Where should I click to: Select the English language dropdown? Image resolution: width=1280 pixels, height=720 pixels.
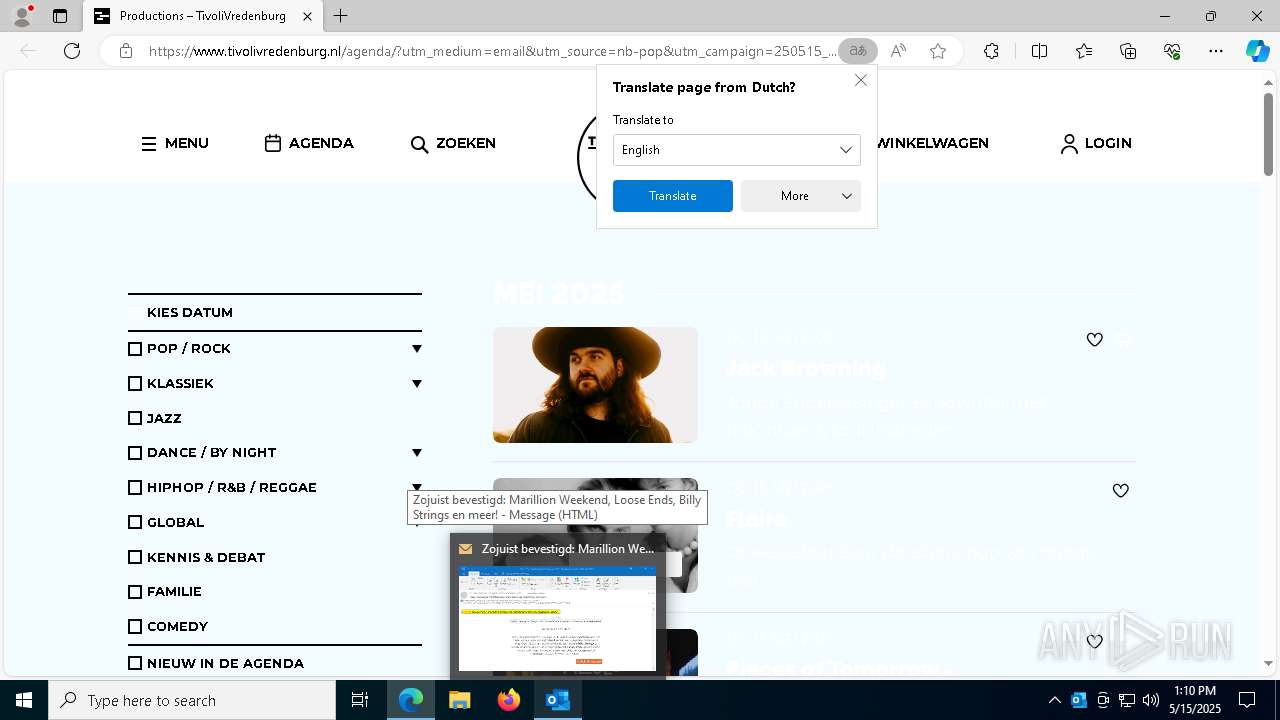tap(736, 150)
